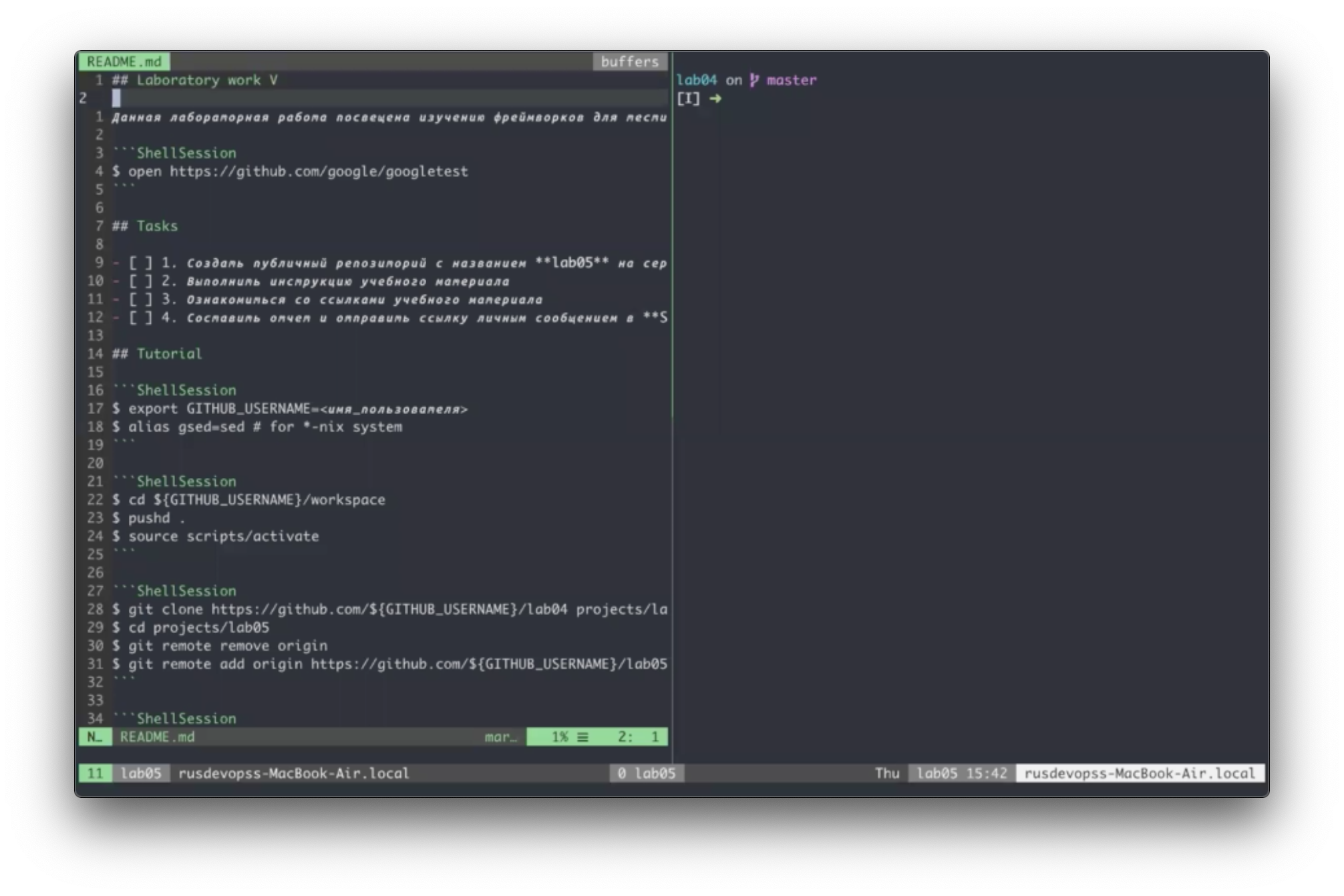
Task: Click the [I] insert-mode prompt indicator
Action: click(x=688, y=99)
